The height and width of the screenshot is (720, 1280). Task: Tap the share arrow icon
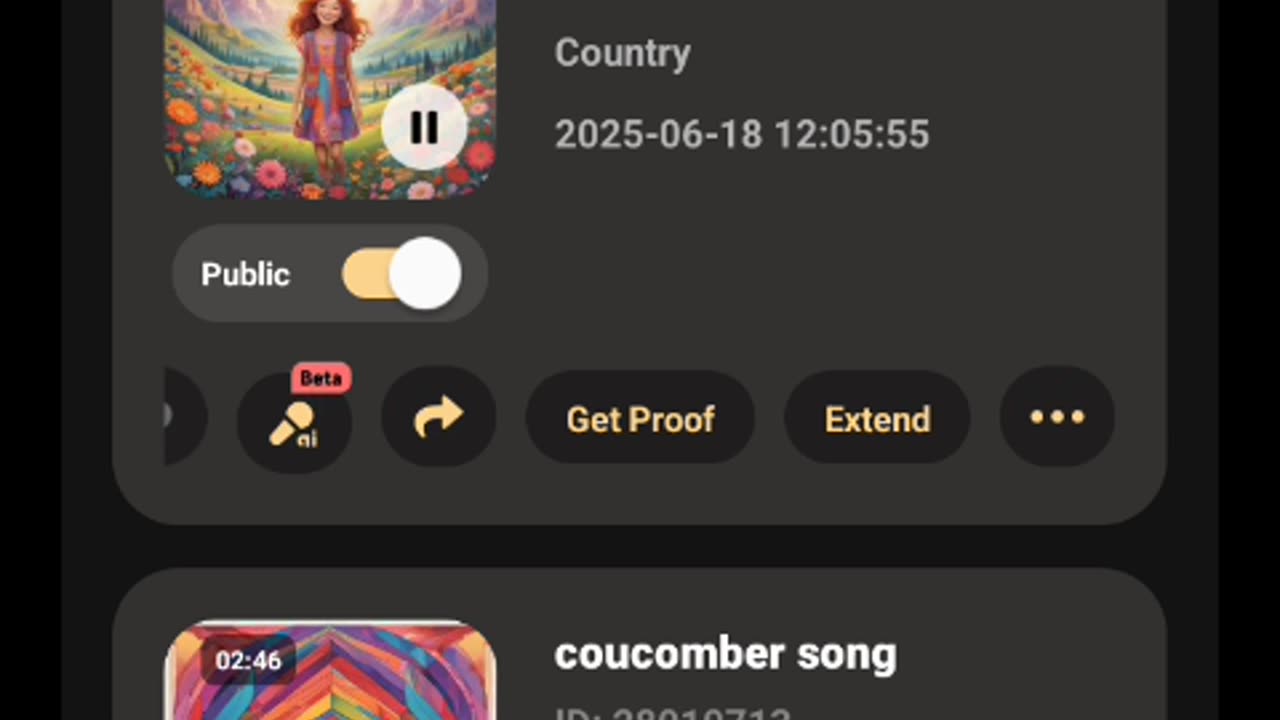tap(438, 417)
